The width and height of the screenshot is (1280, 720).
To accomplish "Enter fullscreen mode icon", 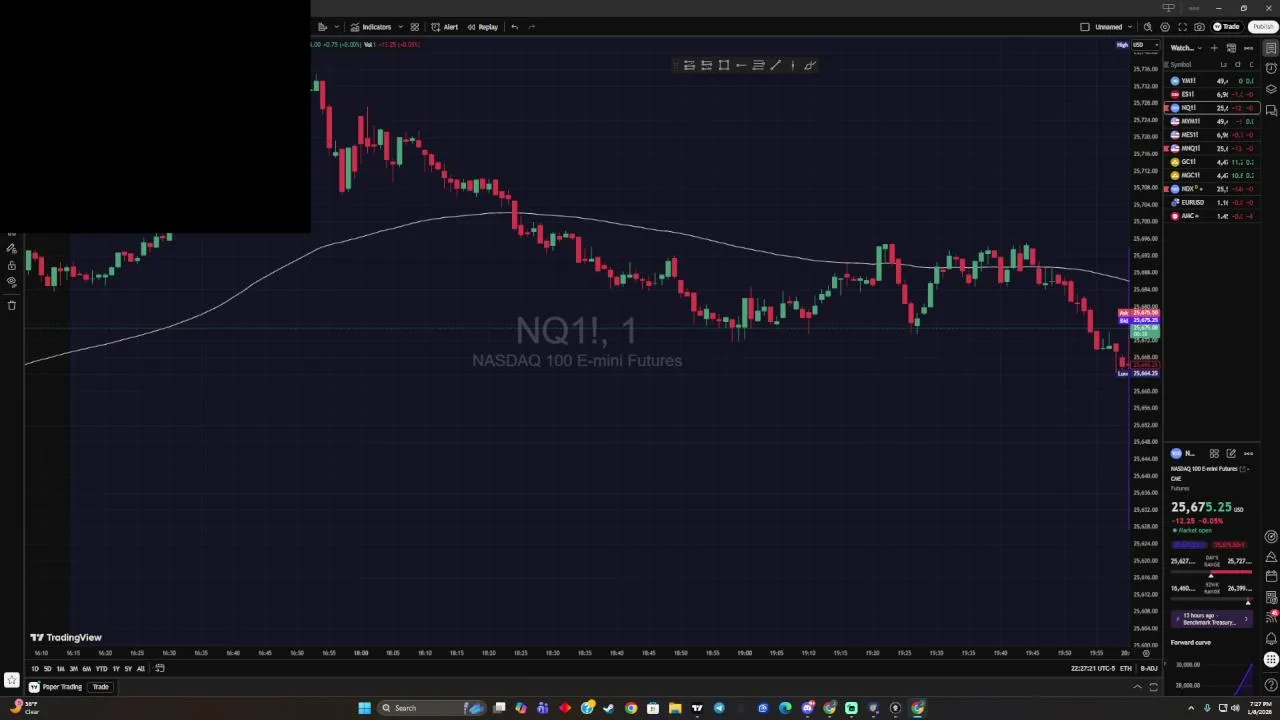I will pyautogui.click(x=1182, y=27).
